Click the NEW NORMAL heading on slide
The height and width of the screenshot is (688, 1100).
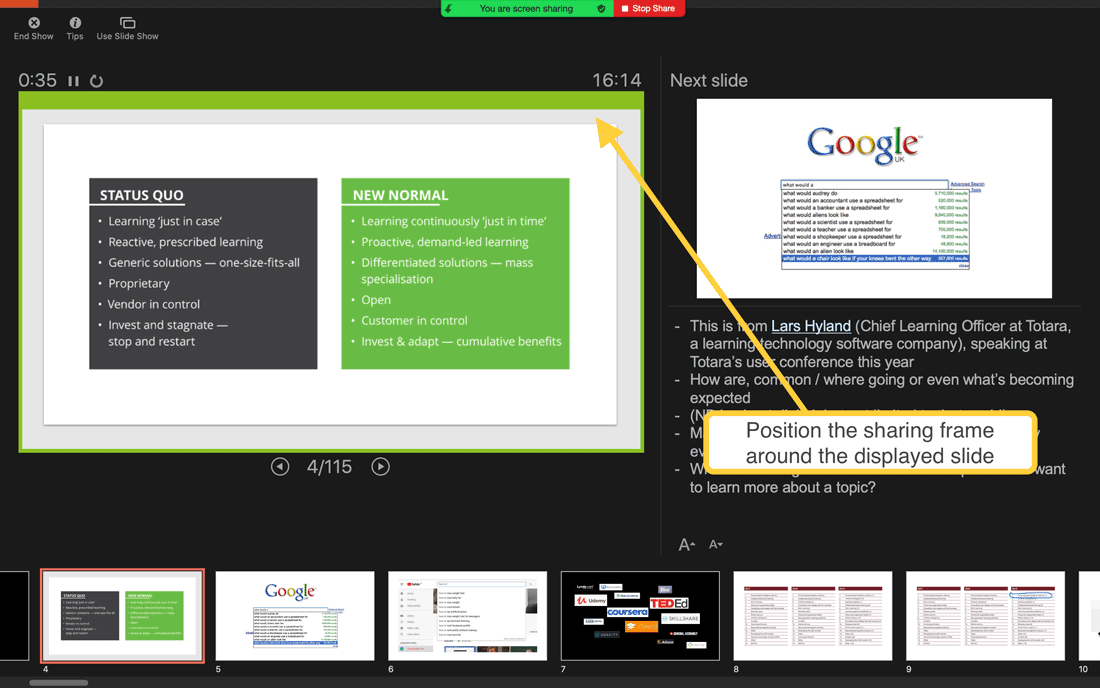coord(400,196)
